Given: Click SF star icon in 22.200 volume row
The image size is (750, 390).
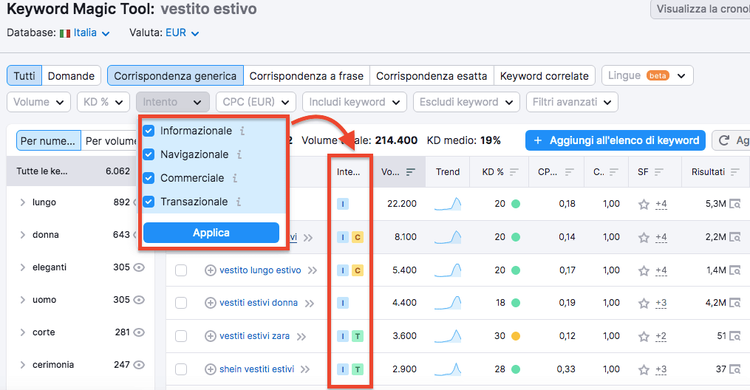Looking at the screenshot, I should click(x=644, y=204).
